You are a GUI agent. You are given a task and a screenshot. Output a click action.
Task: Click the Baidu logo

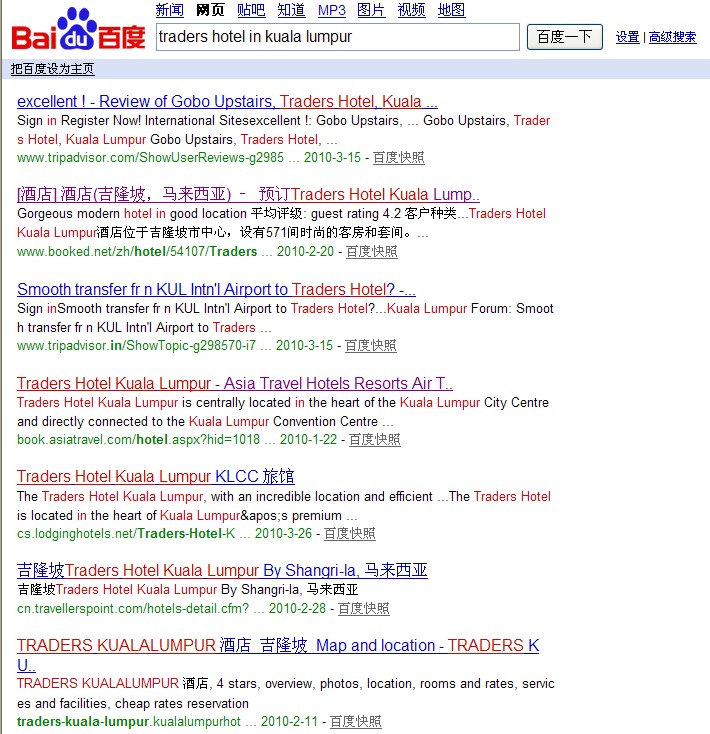coord(78,29)
